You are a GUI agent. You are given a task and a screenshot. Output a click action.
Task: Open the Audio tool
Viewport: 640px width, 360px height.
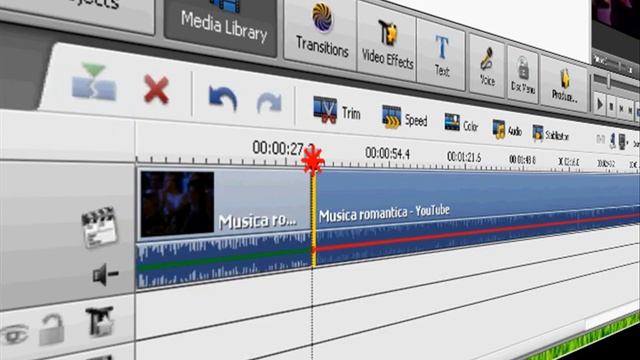[x=507, y=130]
